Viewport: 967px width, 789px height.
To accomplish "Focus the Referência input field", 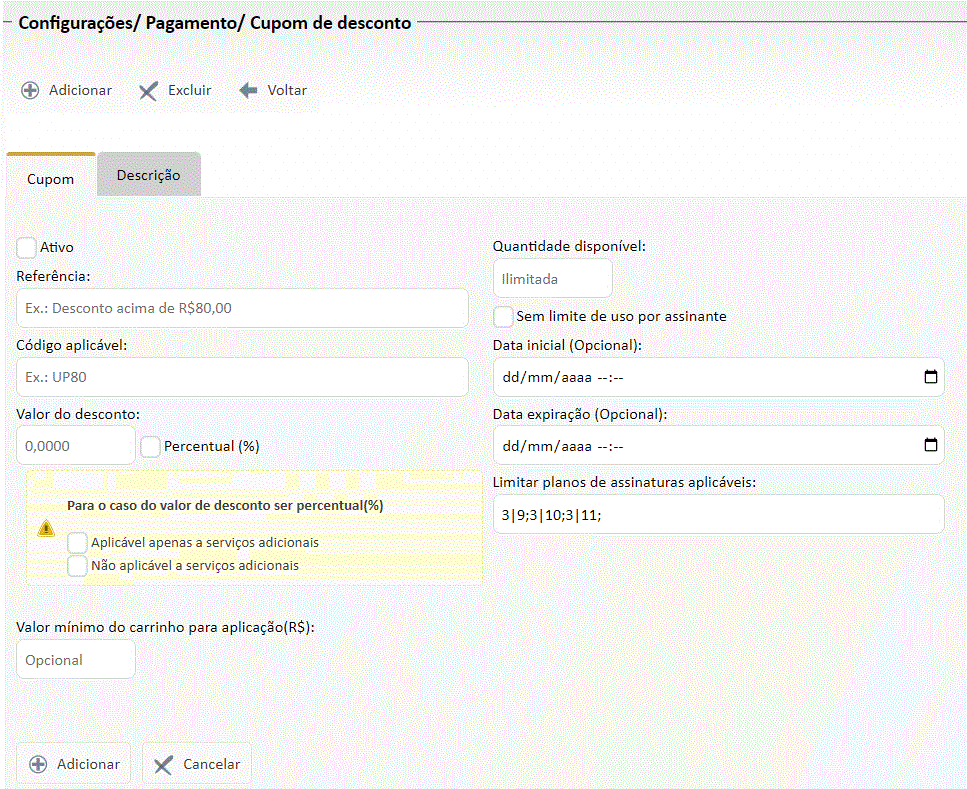I will [x=242, y=309].
